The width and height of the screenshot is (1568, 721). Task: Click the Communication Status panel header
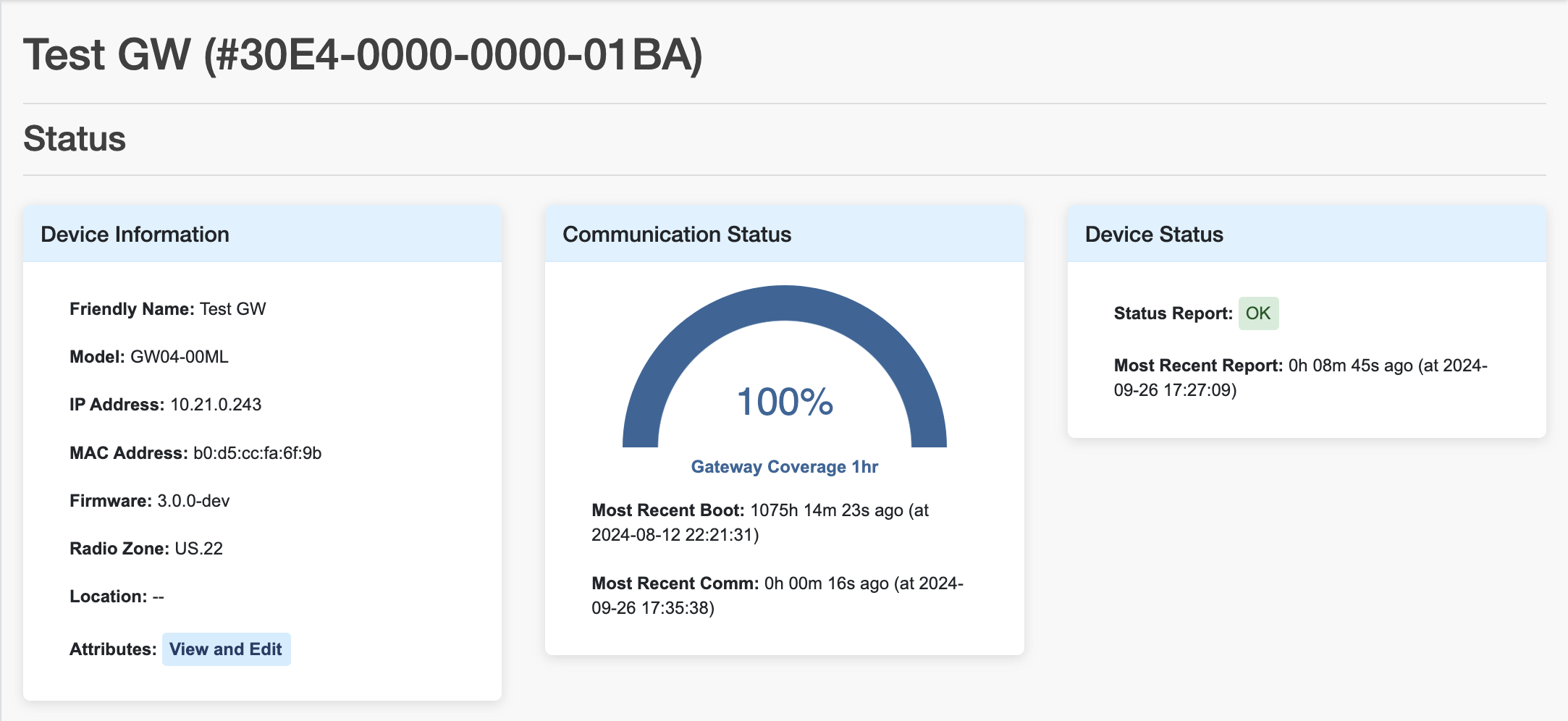(x=678, y=234)
